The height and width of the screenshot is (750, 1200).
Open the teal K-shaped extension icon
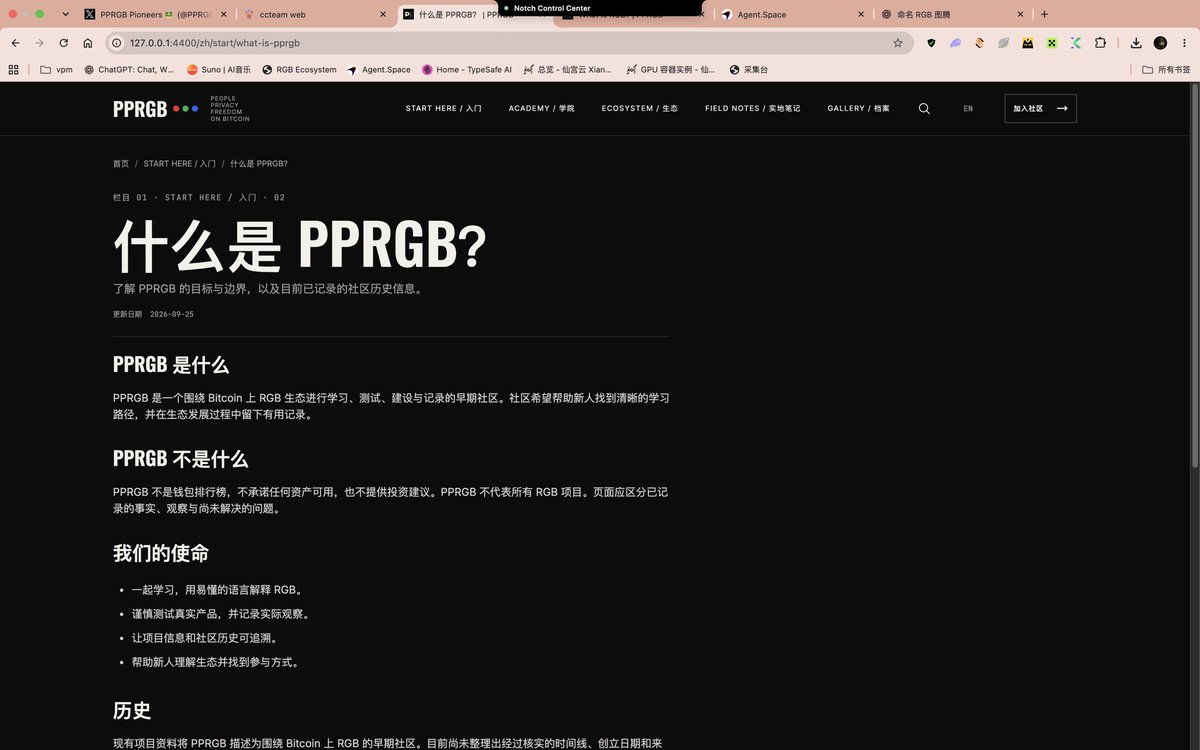pyautogui.click(x=1076, y=43)
